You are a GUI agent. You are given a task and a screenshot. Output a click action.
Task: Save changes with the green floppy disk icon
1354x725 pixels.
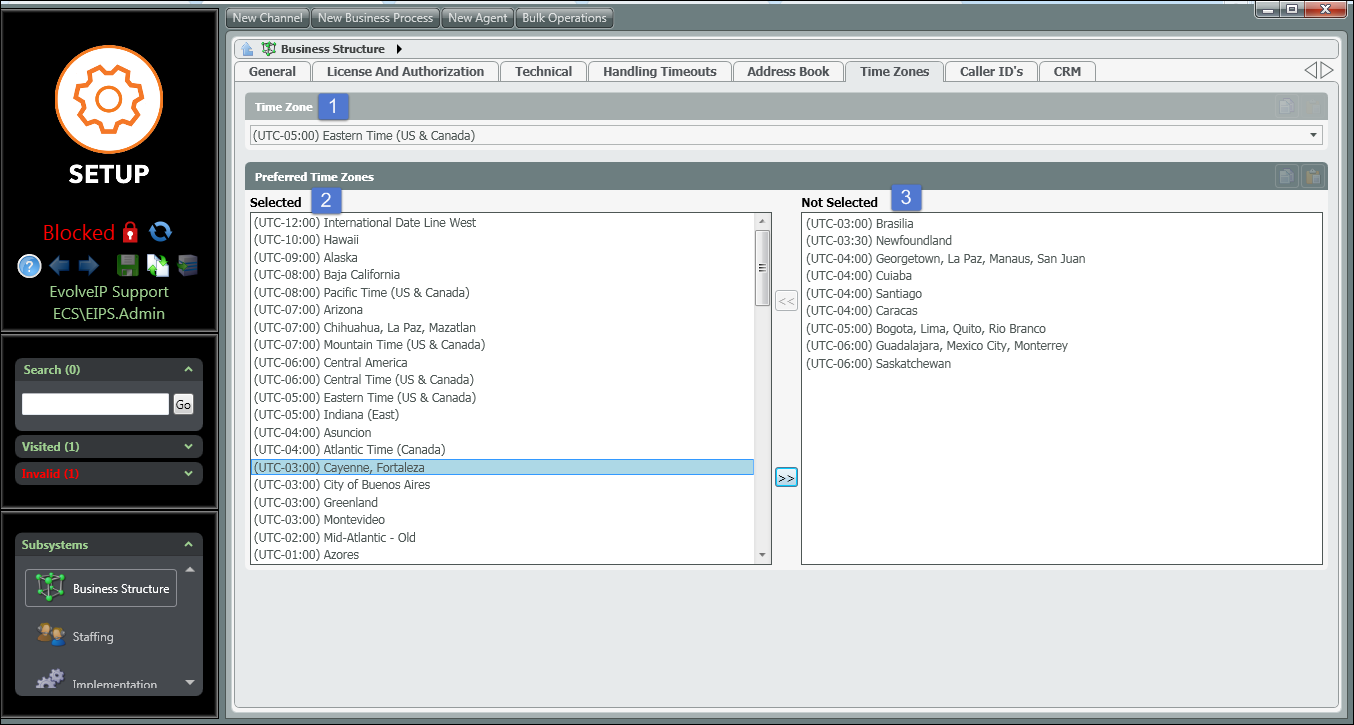click(x=127, y=266)
